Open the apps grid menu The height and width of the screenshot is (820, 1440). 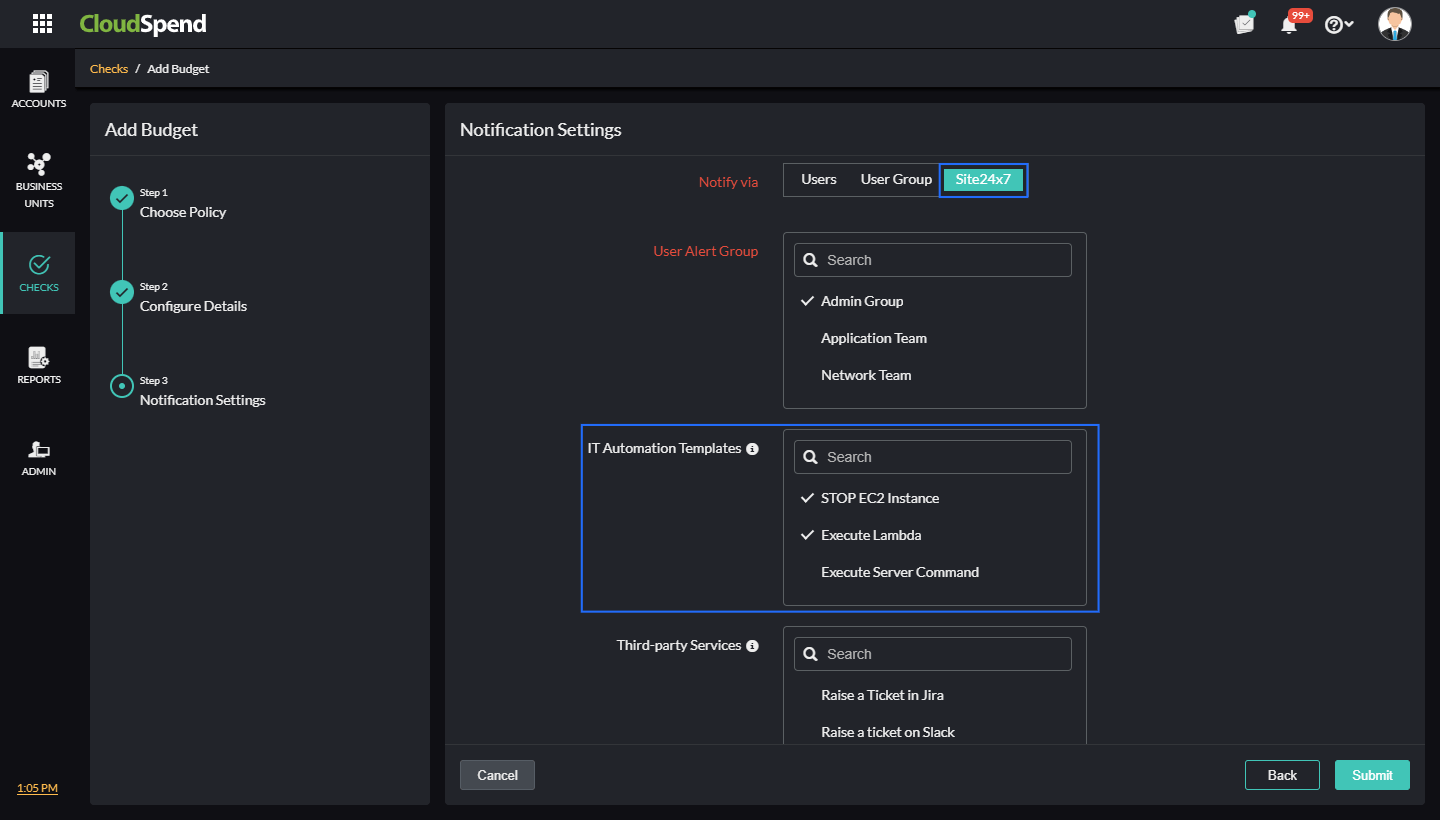[42, 23]
